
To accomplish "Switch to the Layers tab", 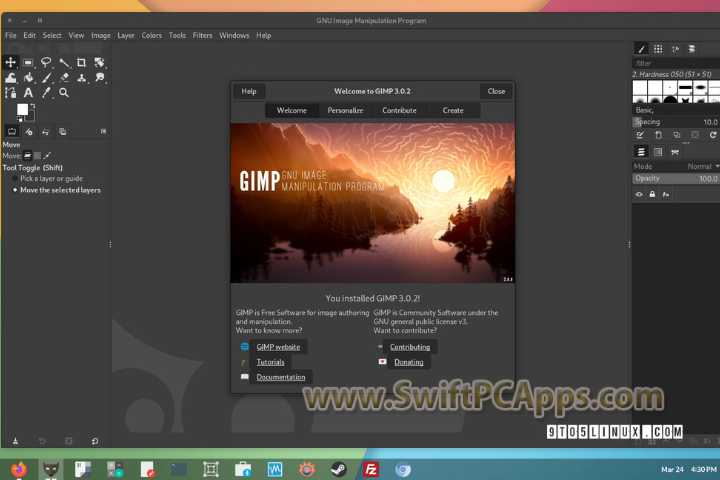I will tap(641, 152).
